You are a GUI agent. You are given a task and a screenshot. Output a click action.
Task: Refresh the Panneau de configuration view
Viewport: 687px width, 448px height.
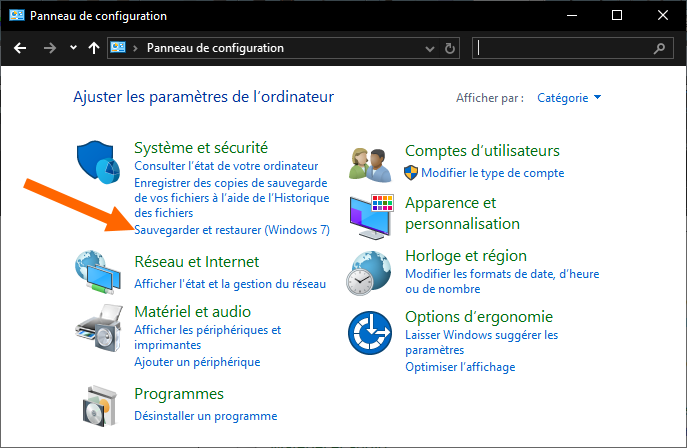coord(450,48)
